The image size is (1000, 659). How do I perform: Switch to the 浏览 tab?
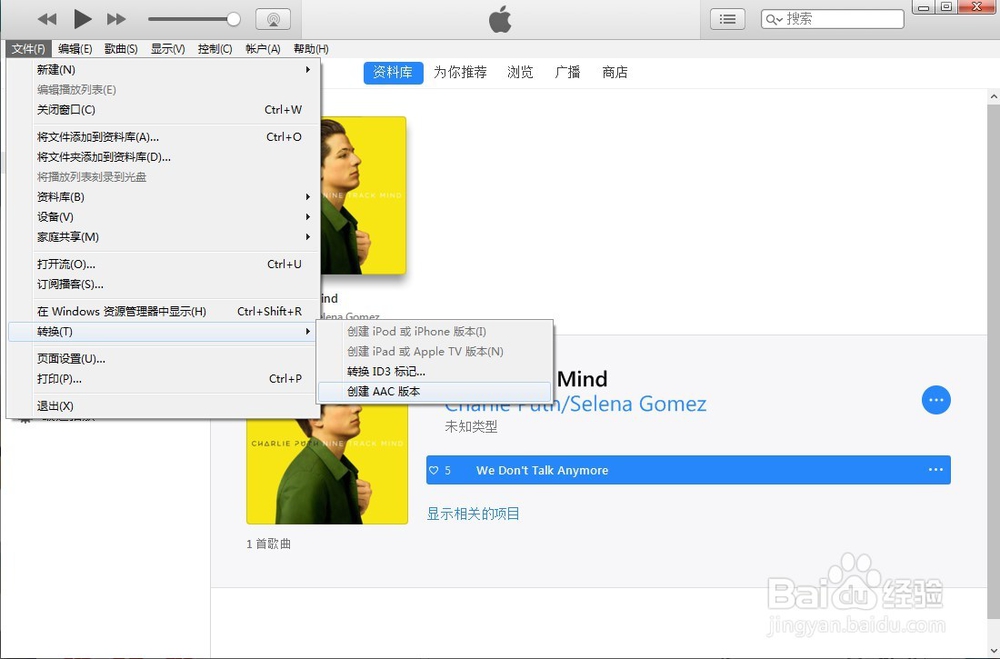point(520,73)
